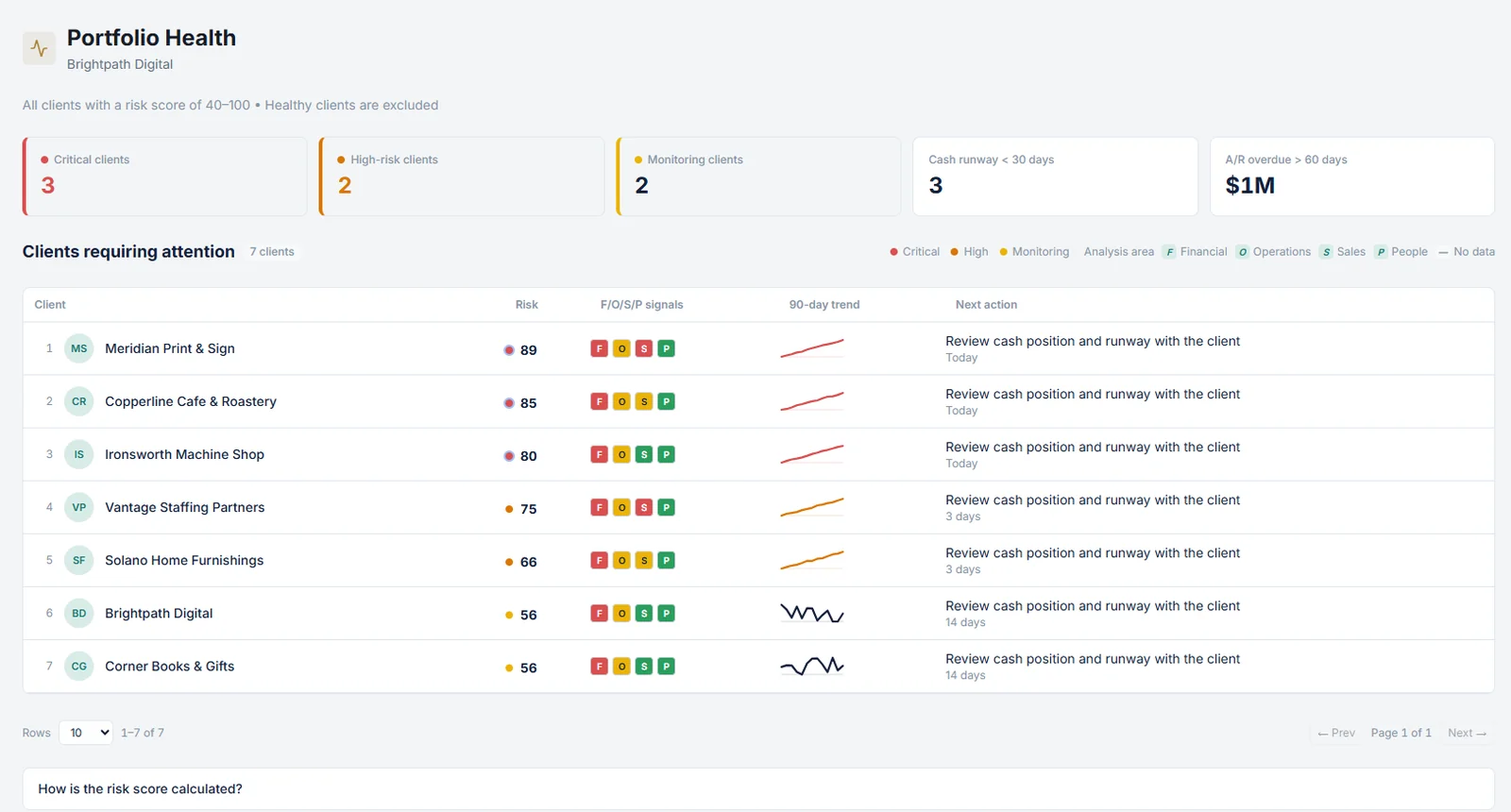Open Meridian Print & Sign's 90-day trend sparkline

click(812, 348)
